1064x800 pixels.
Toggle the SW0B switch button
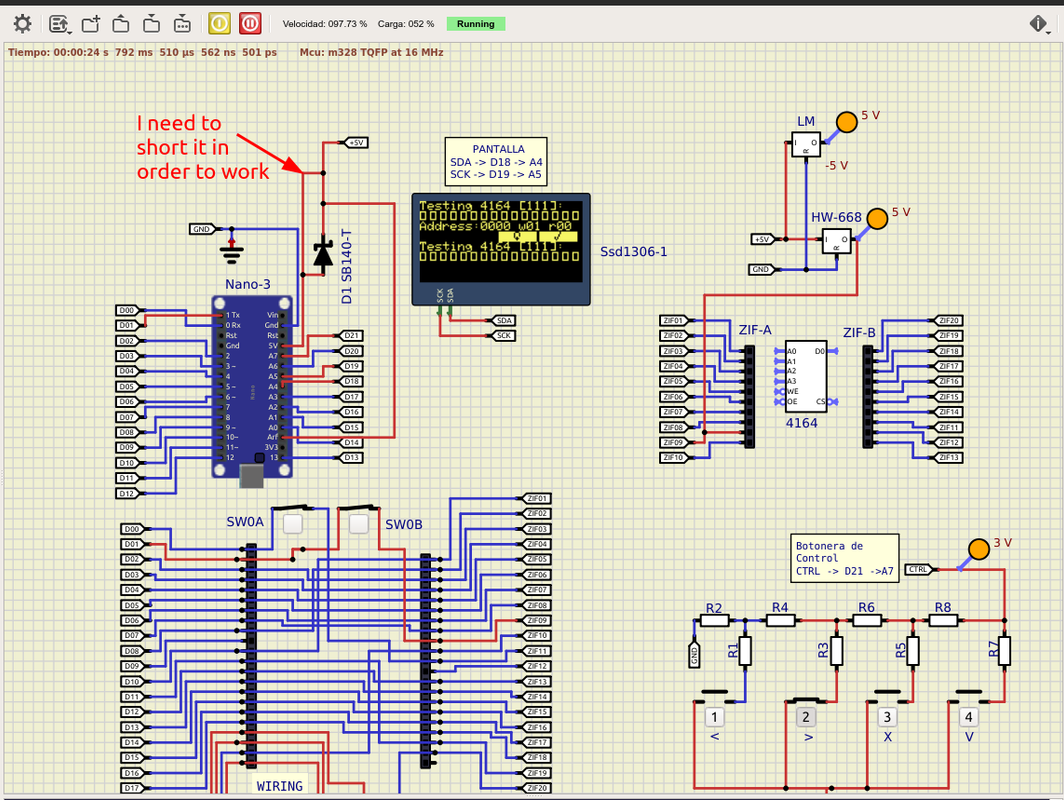point(358,524)
